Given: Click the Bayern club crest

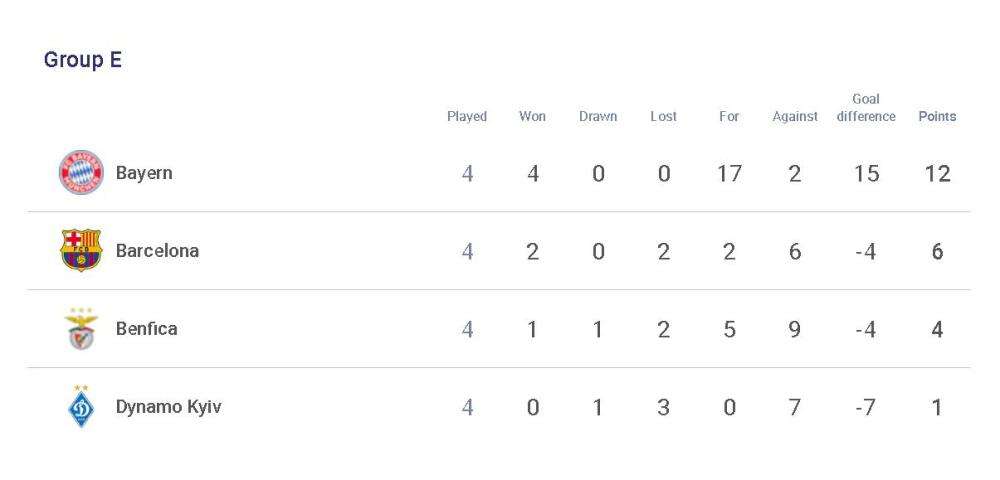Looking at the screenshot, I should click(x=81, y=172).
